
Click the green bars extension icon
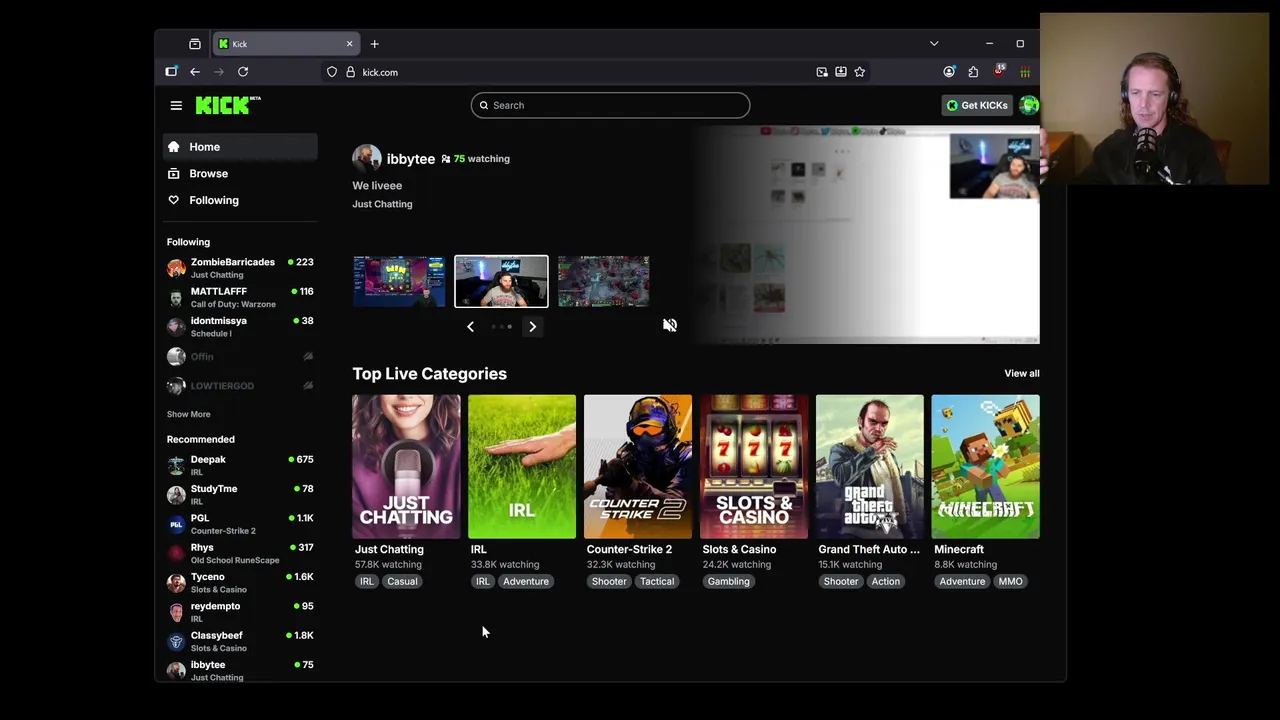tap(1025, 72)
